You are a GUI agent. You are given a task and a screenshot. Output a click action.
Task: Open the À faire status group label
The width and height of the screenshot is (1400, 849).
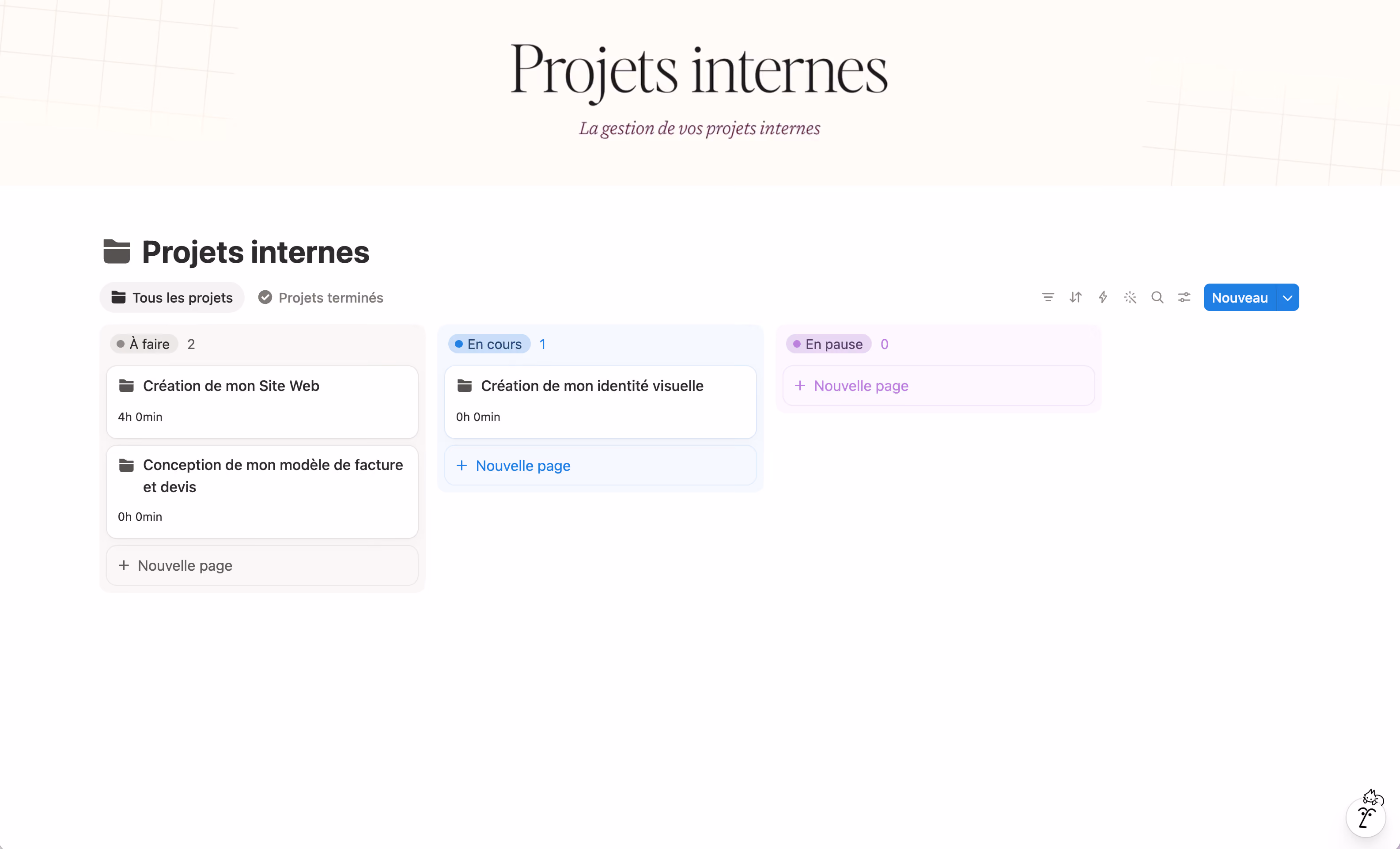144,344
